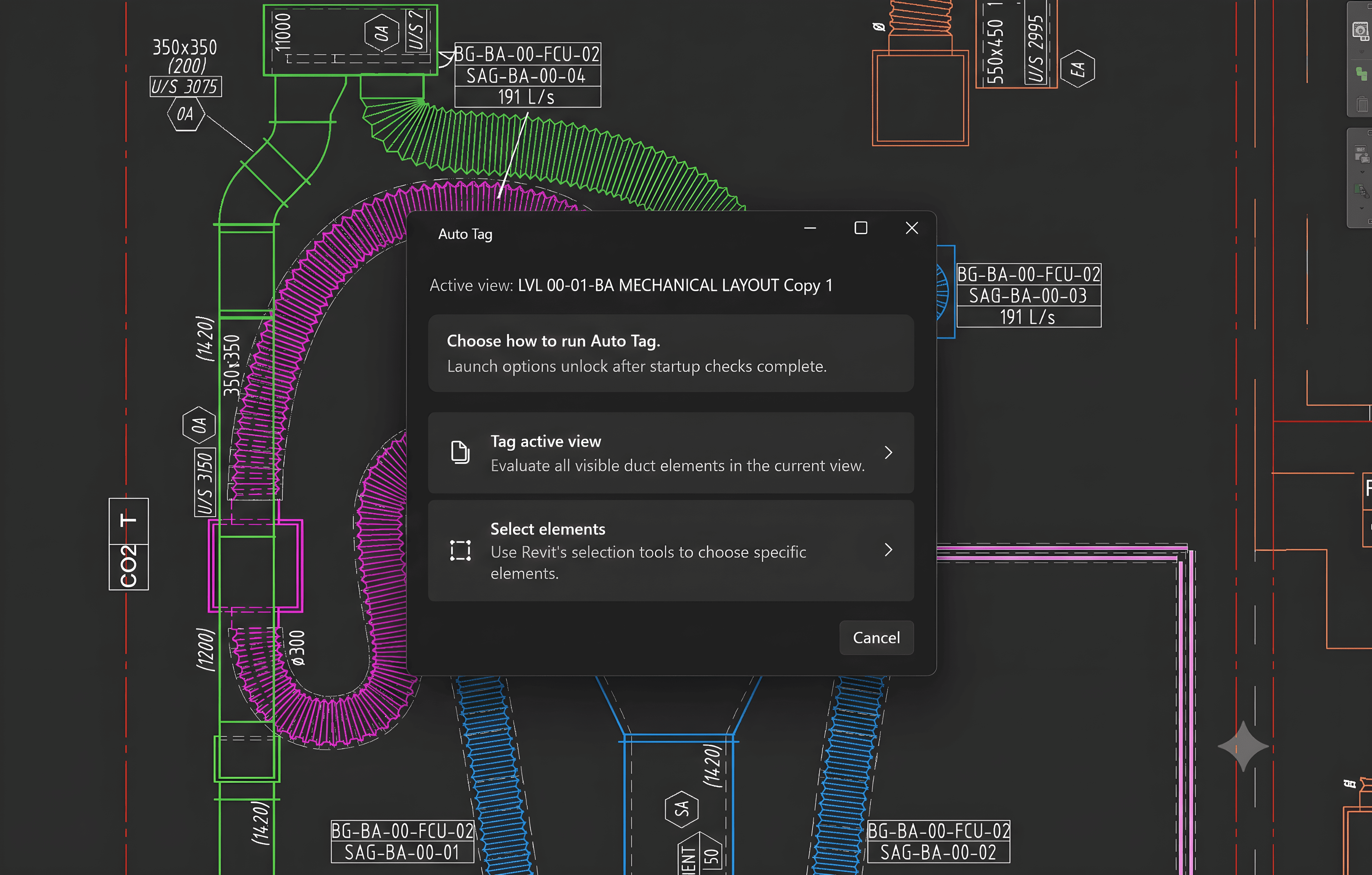Viewport: 1372px width, 875px height.
Task: Select the OA hexagon above U/S 3150
Action: (x=199, y=424)
